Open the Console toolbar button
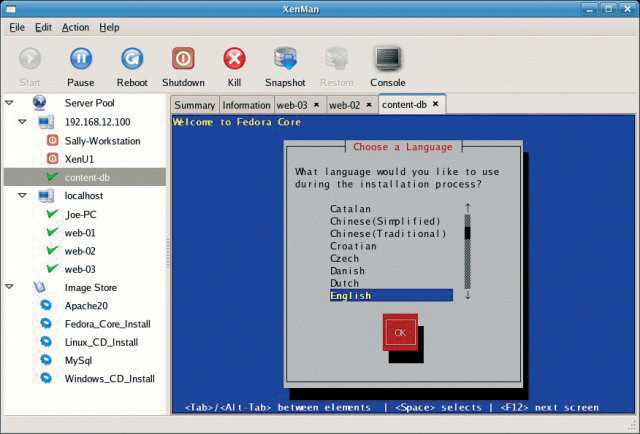Viewport: 640px width, 434px height. [388, 59]
